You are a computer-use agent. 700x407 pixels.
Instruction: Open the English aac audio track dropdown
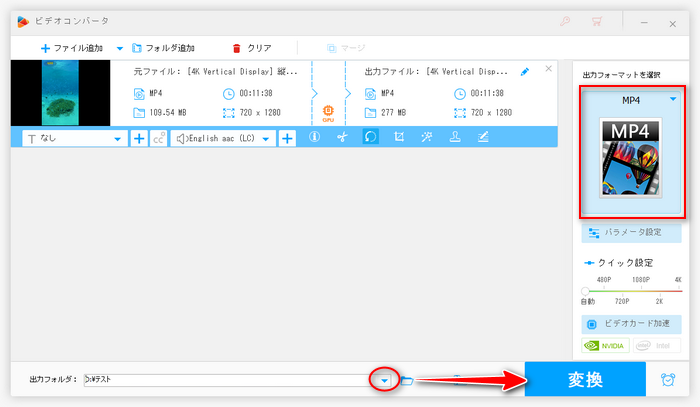[223, 138]
